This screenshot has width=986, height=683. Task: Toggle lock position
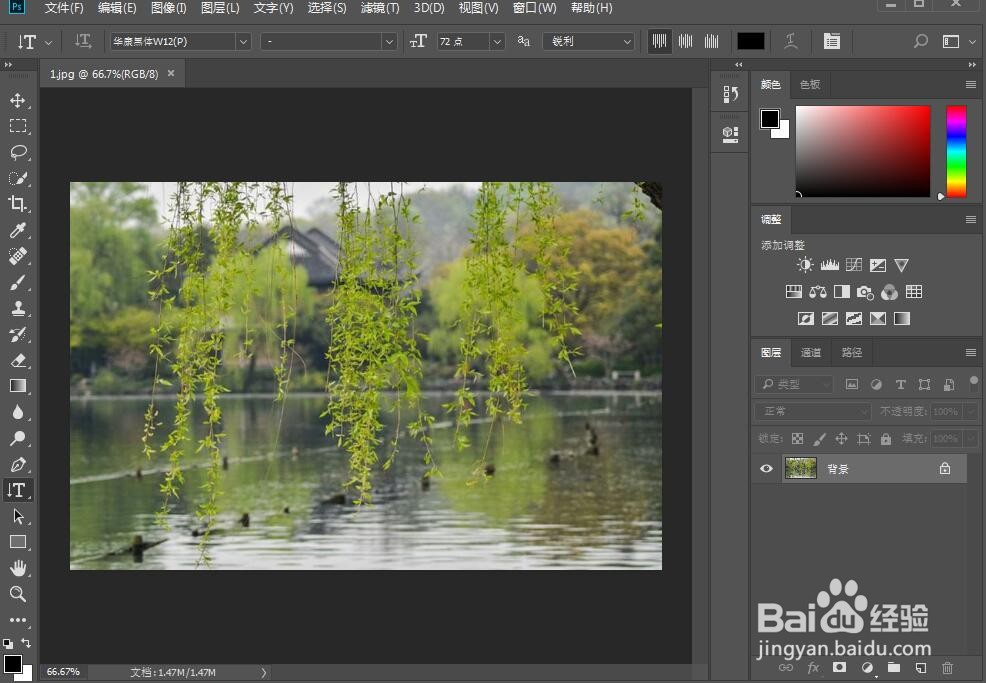[841, 439]
